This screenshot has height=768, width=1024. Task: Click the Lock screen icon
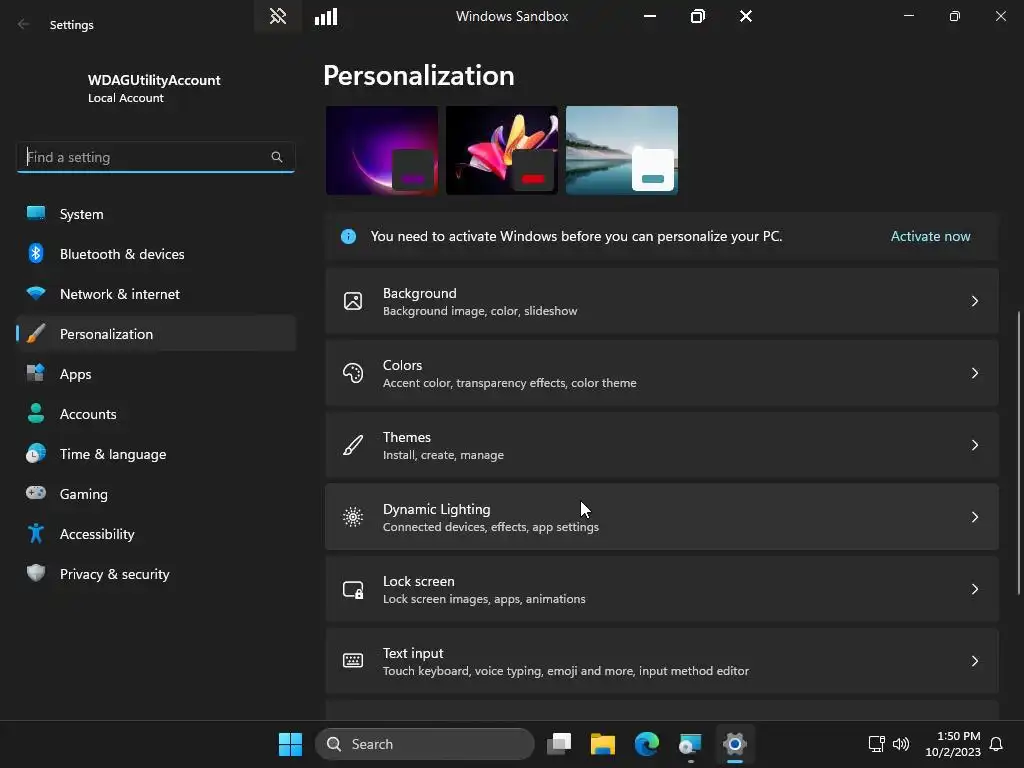(353, 590)
